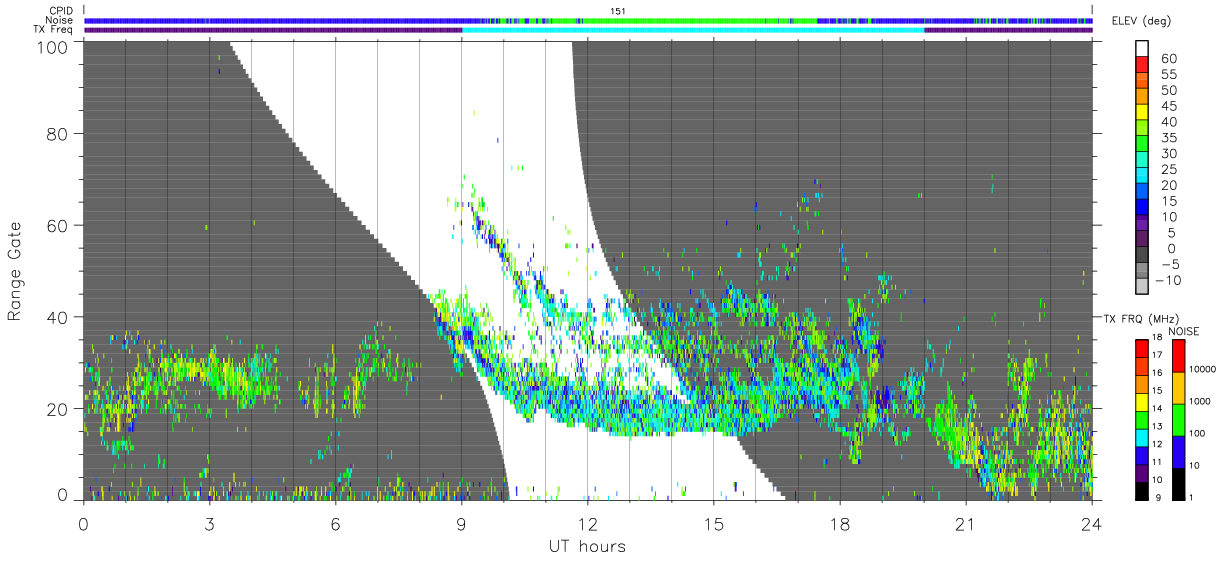
Task: Click the light gray bottom band of the ELEV bar
Action: pyautogui.click(x=1143, y=287)
